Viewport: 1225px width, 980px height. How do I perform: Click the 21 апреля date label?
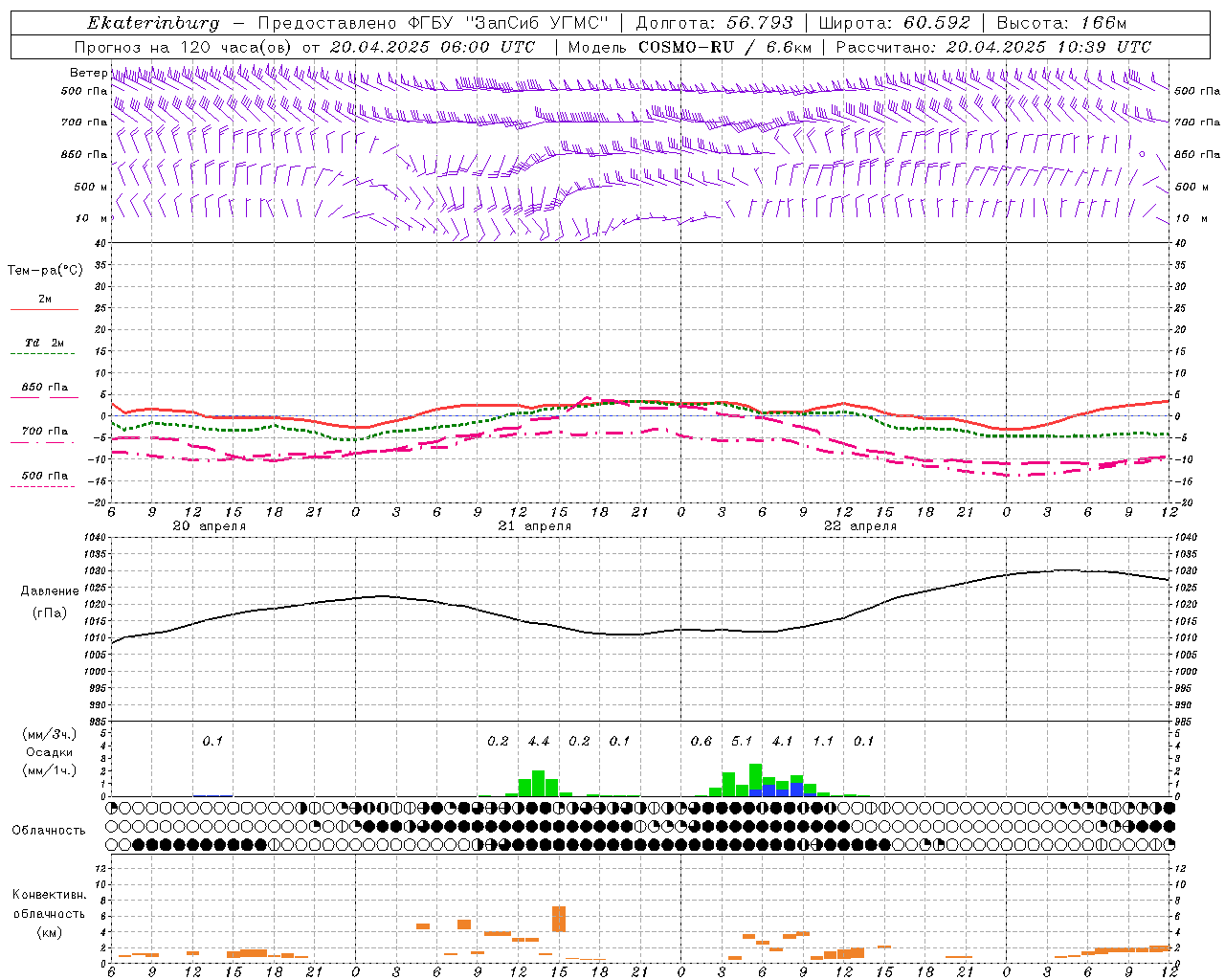coord(535,526)
